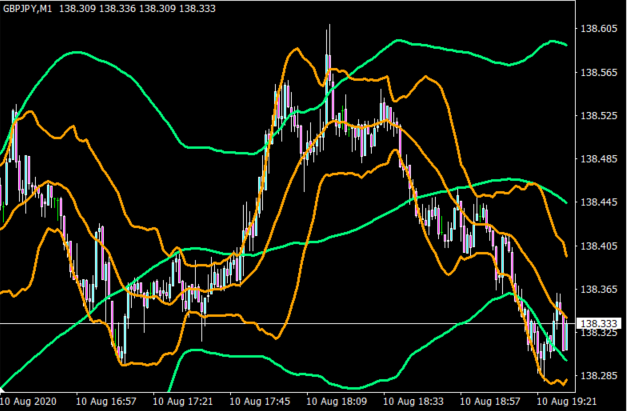Click the 138.605 price axis label
Image resolution: width=627 pixels, height=411 pixels.
coord(599,28)
